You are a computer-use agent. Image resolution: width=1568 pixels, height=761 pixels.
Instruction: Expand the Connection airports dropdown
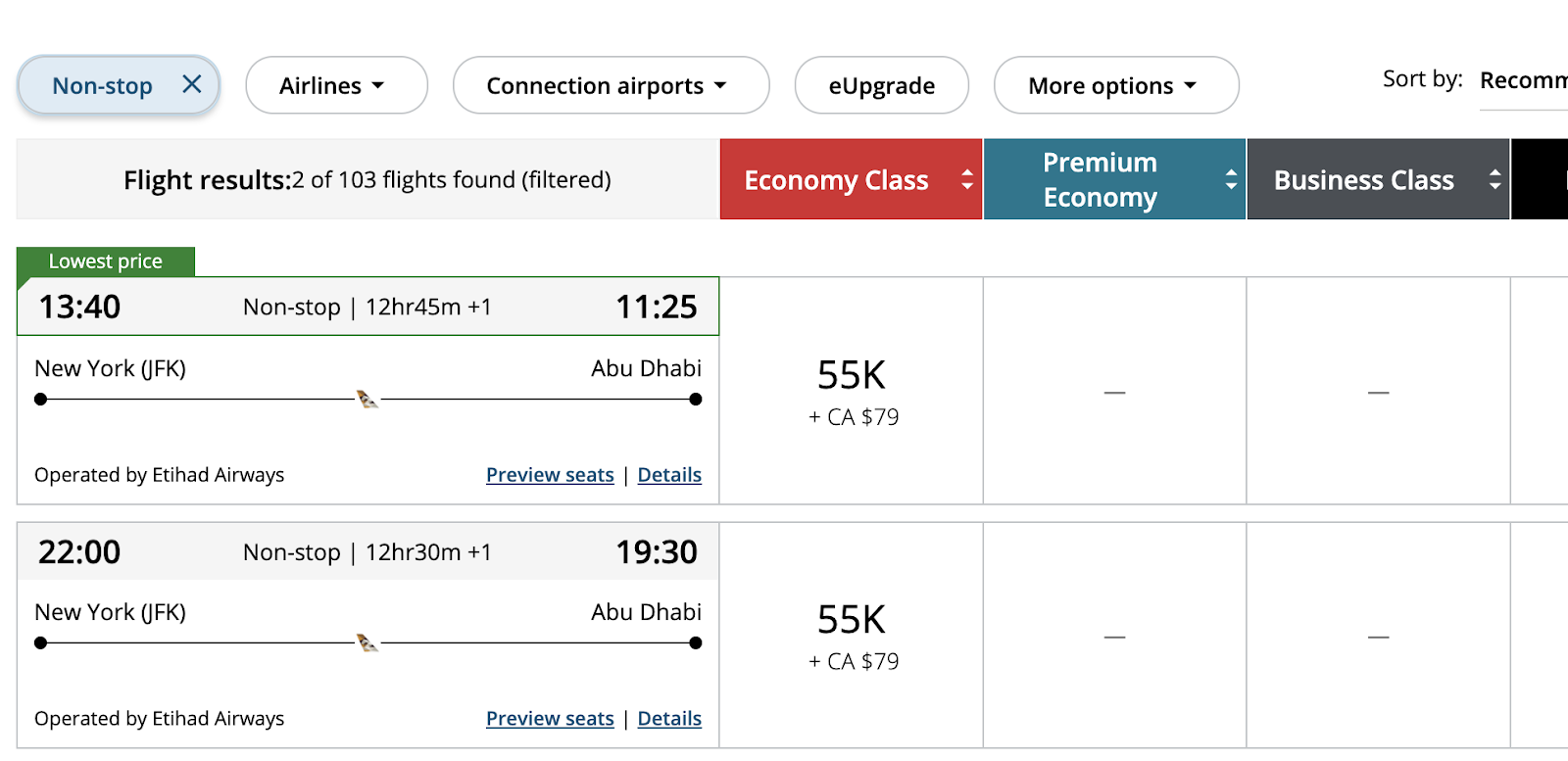click(x=610, y=86)
